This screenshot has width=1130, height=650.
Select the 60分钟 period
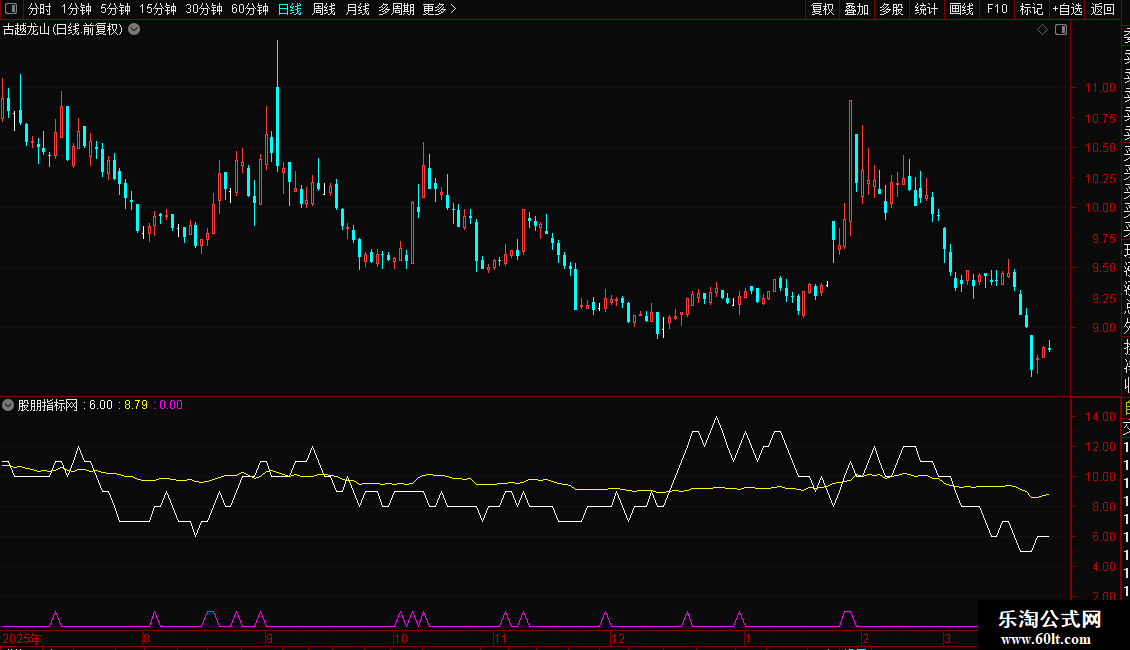(x=249, y=9)
